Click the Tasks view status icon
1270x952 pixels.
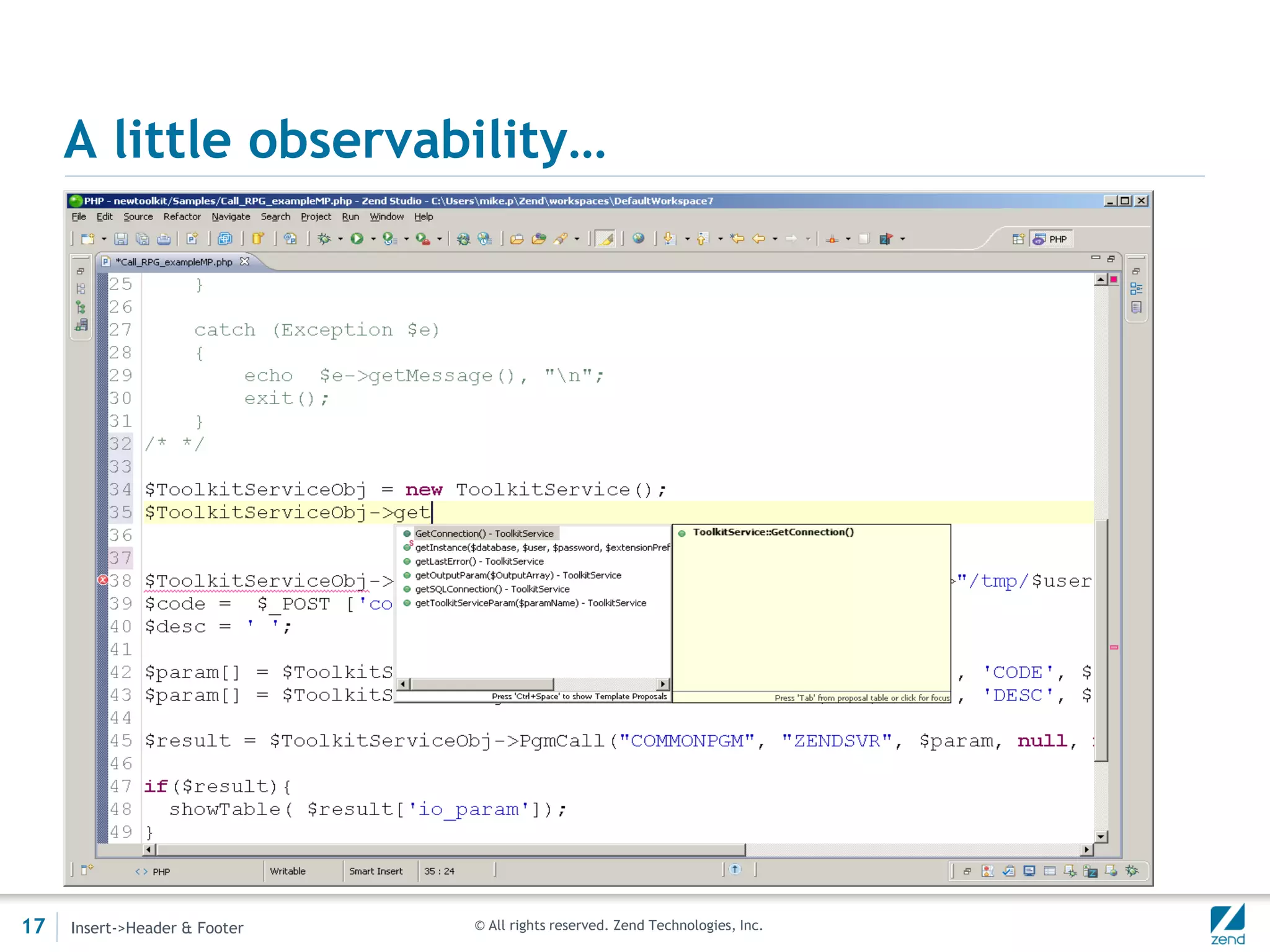(1008, 871)
